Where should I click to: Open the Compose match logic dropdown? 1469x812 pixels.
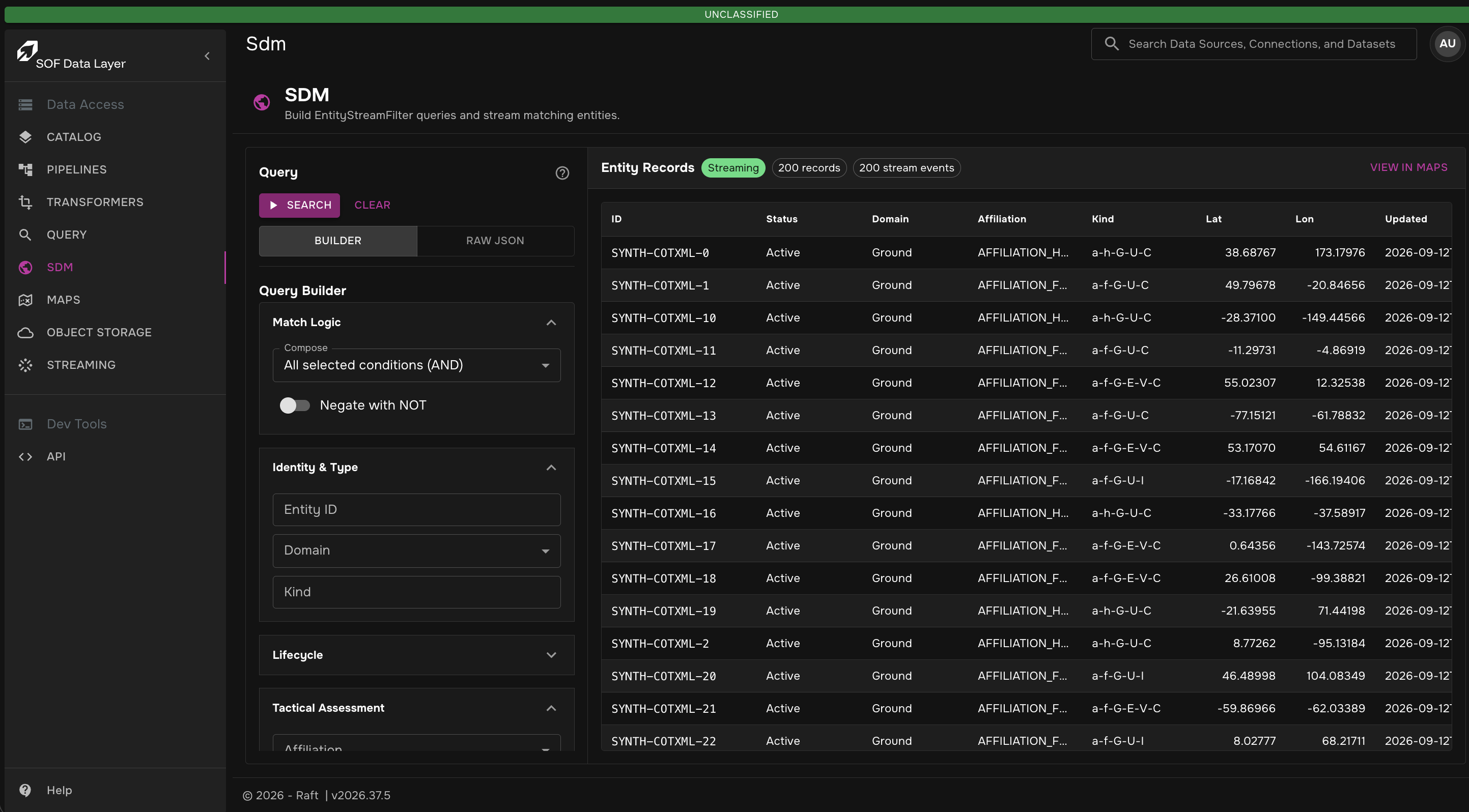click(416, 365)
